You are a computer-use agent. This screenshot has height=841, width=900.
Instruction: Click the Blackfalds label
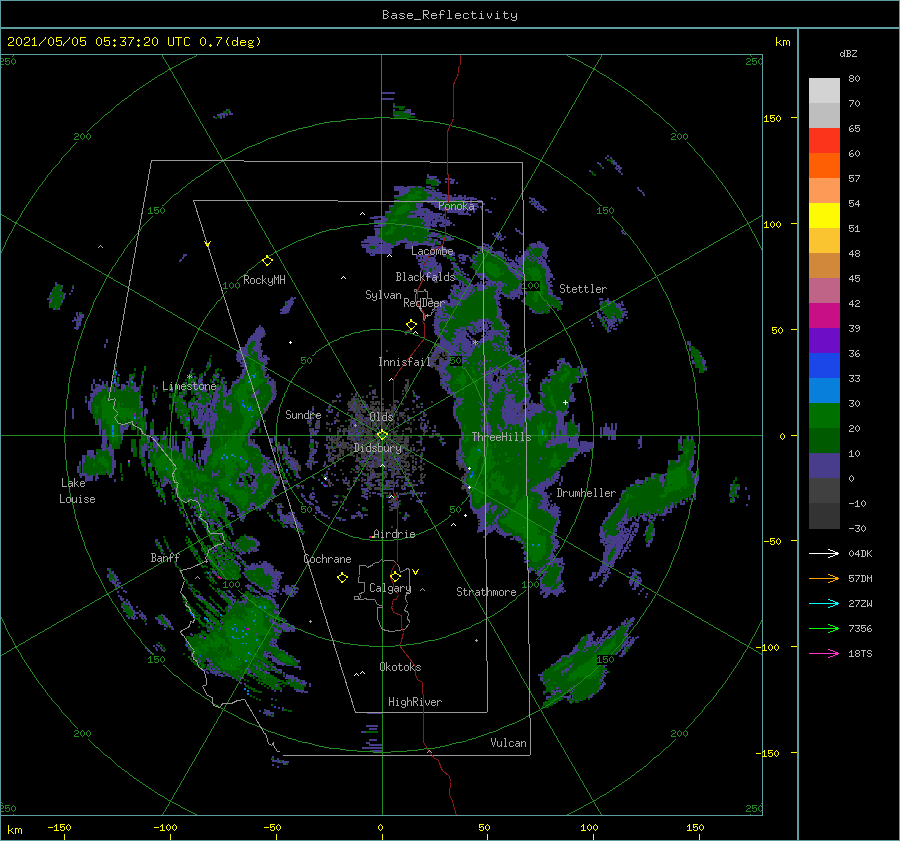[x=425, y=277]
